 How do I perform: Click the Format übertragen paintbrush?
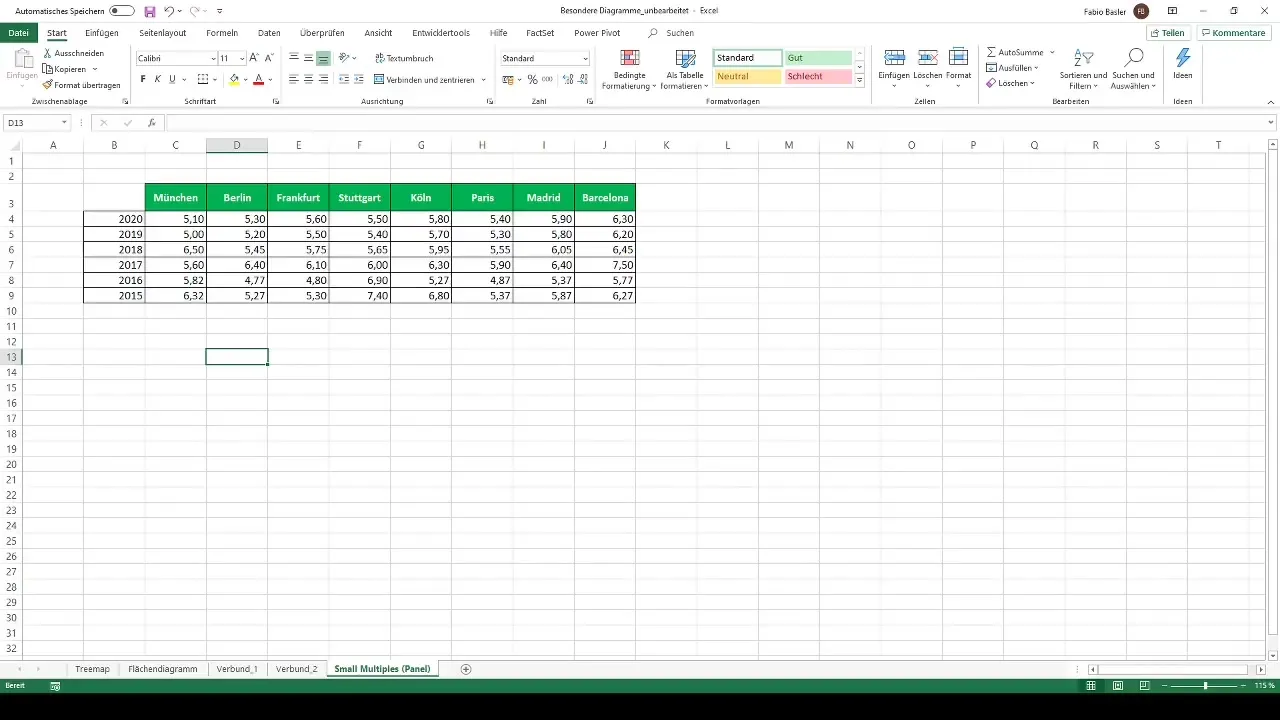tap(48, 85)
